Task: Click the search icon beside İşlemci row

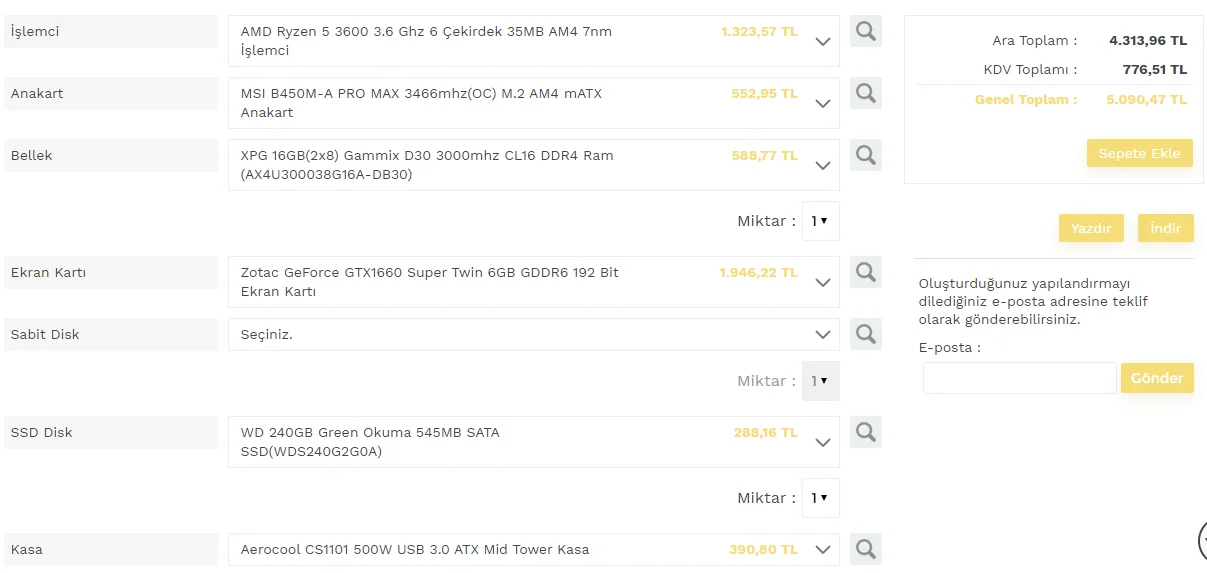Action: pyautogui.click(x=866, y=31)
